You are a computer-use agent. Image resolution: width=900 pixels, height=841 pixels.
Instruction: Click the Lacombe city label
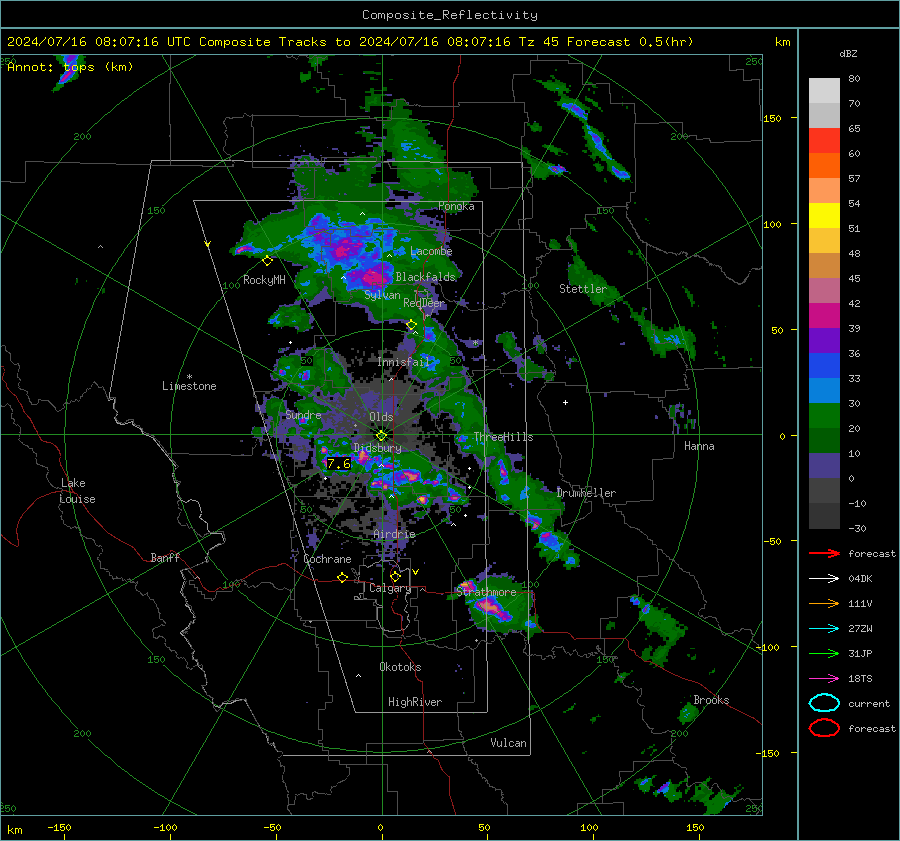coord(431,251)
